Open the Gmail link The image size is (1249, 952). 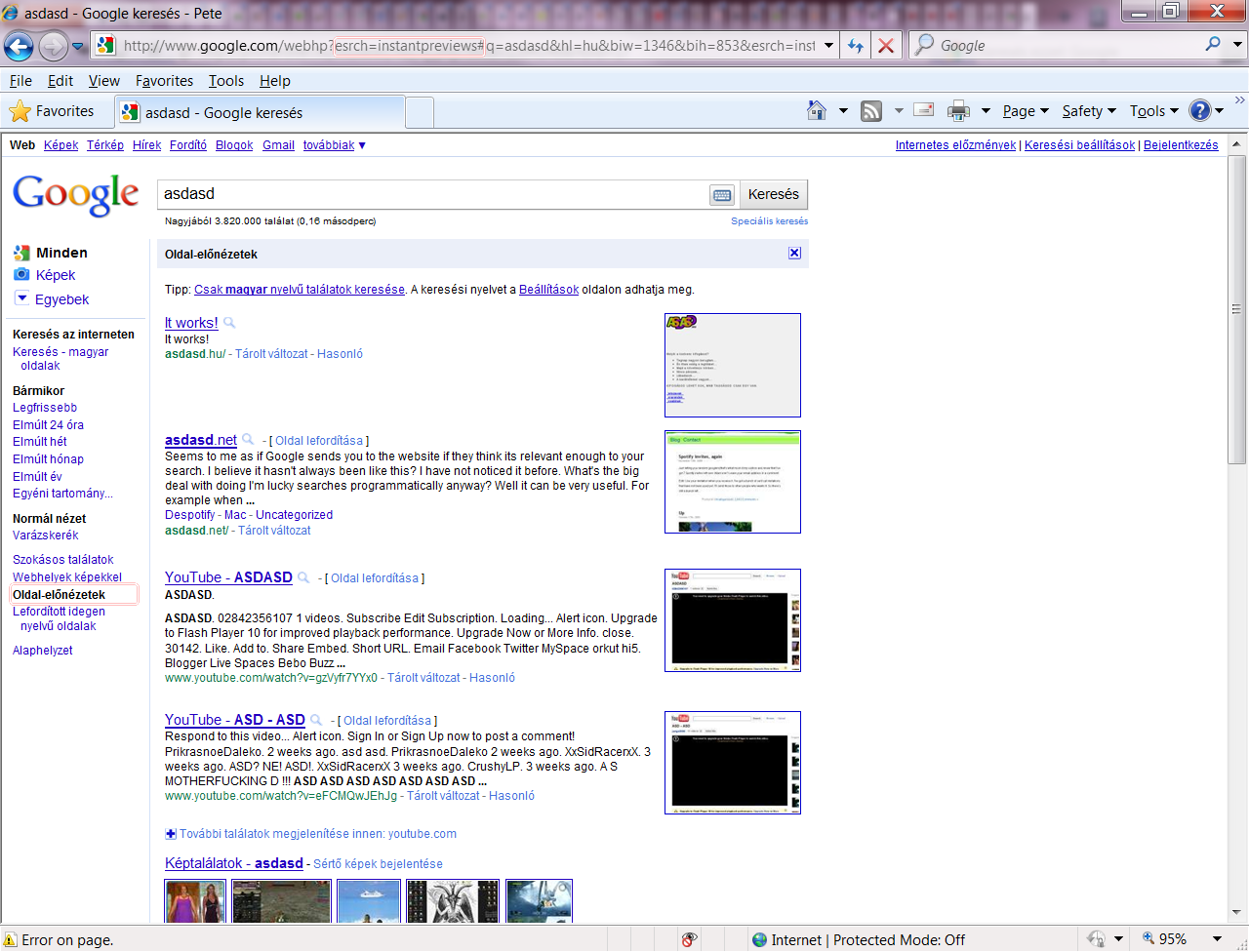pos(278,145)
